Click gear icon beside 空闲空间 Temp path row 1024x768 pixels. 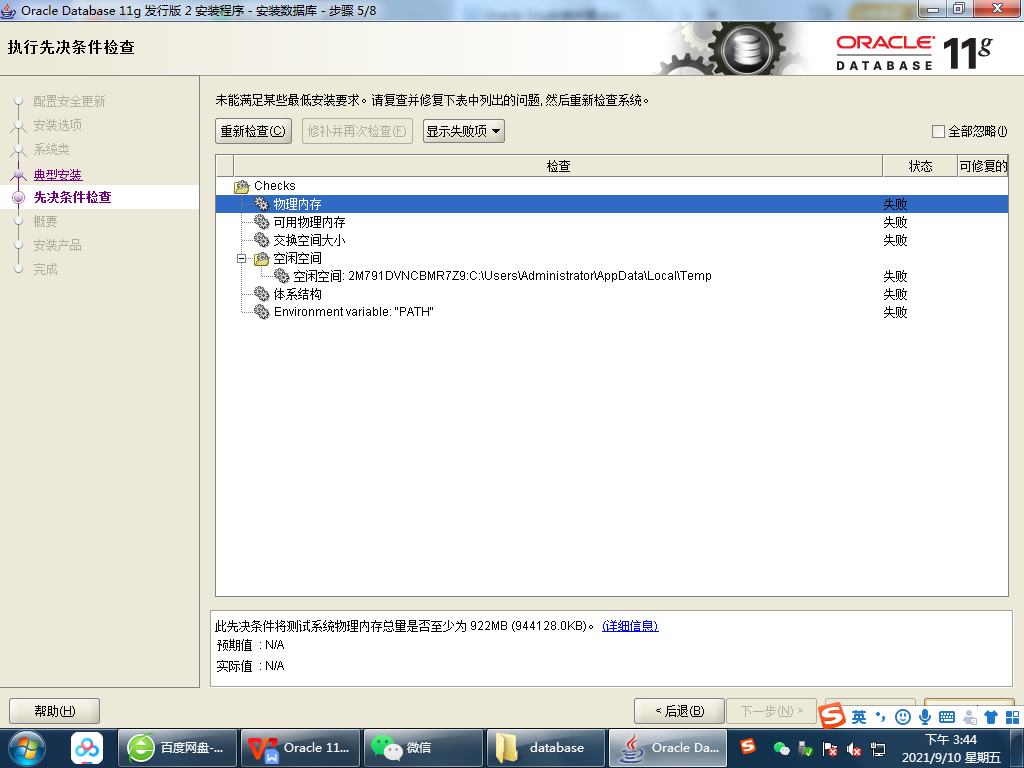click(x=281, y=276)
